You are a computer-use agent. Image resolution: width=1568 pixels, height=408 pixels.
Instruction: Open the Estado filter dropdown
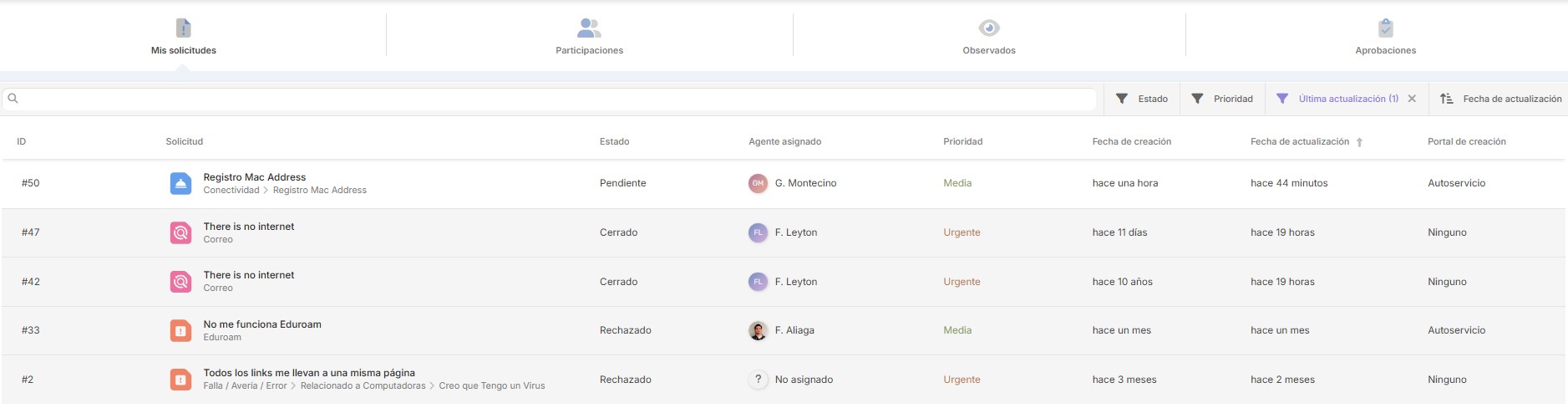tap(1142, 99)
